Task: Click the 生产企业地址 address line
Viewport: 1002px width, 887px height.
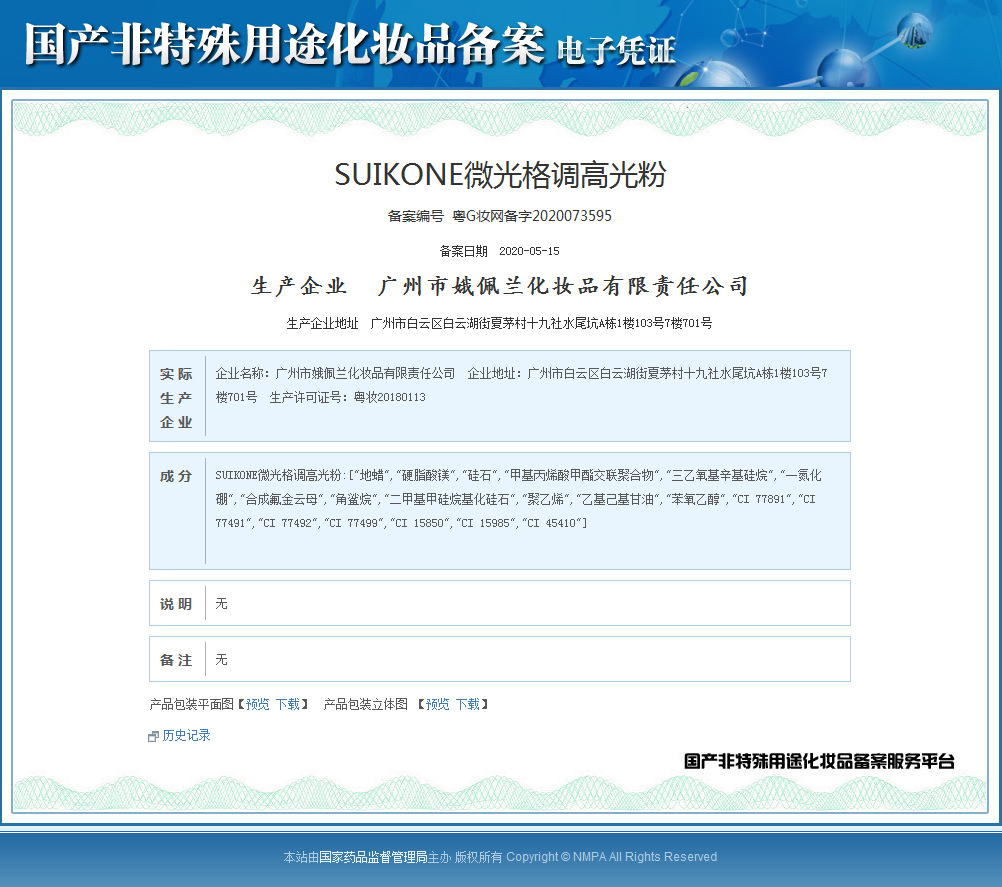Action: coord(499,323)
